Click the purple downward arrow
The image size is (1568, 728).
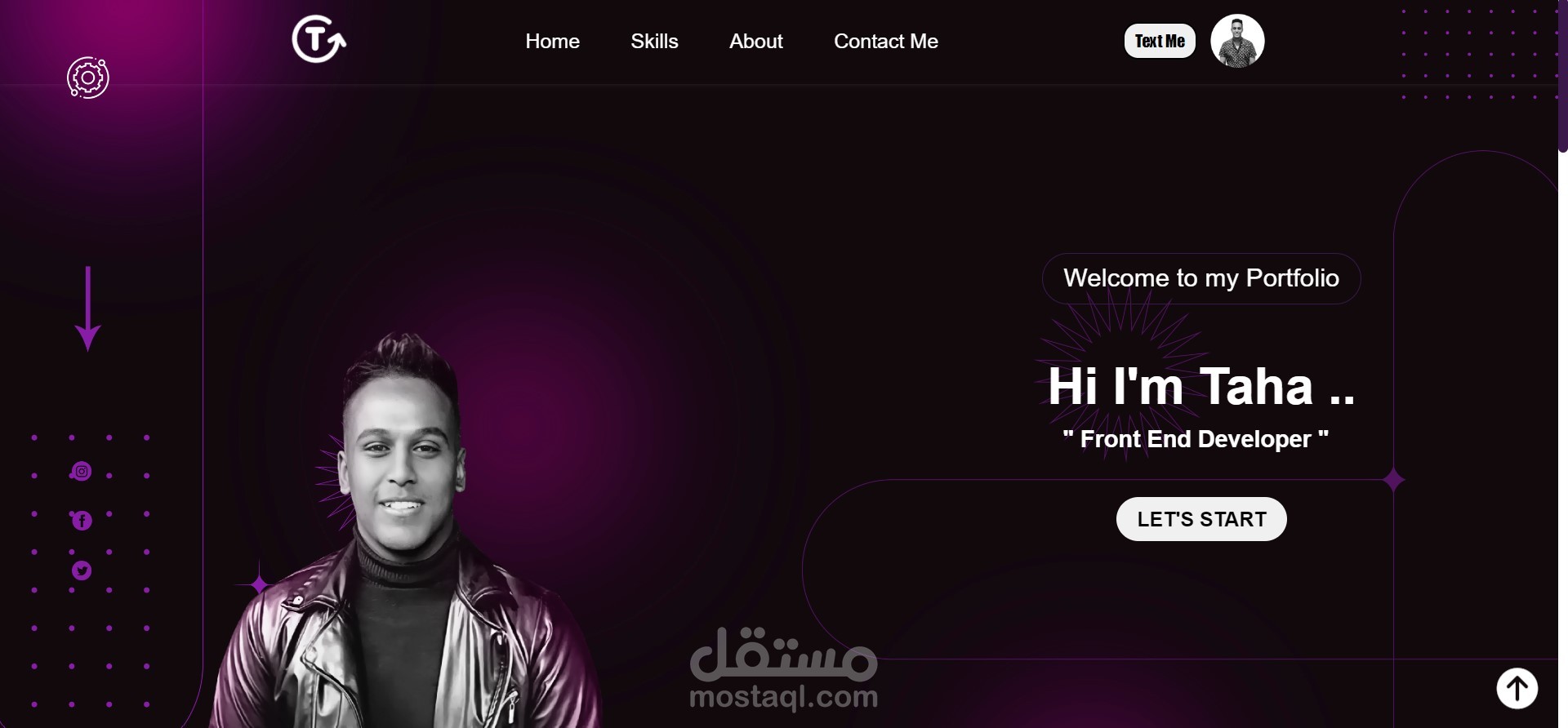click(x=88, y=309)
